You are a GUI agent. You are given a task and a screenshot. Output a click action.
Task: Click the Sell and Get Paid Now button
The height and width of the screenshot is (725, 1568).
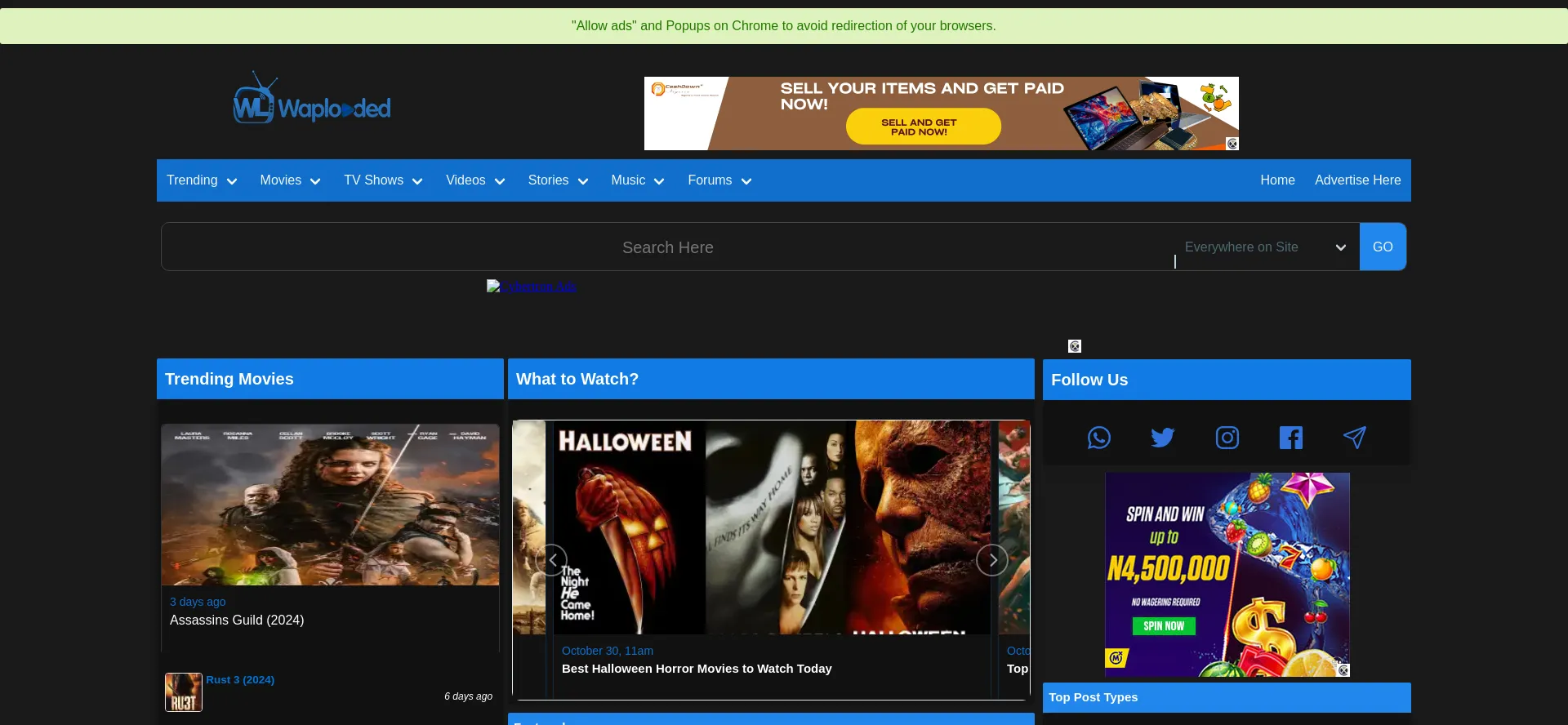pos(923,127)
